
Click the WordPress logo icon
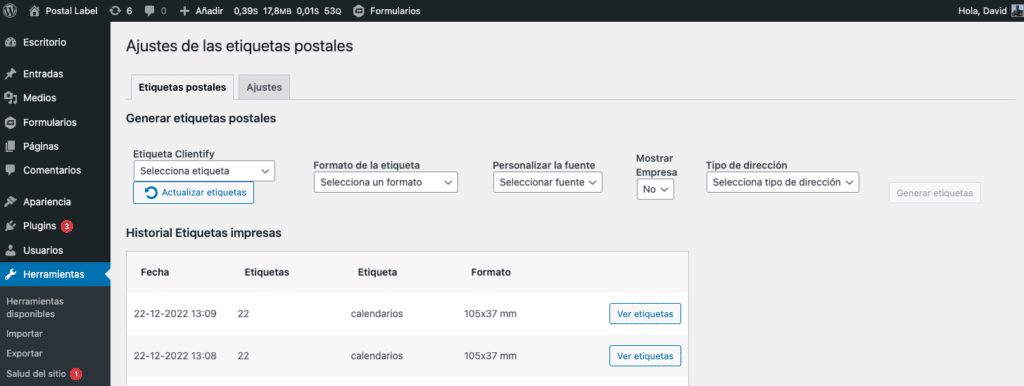pos(10,10)
